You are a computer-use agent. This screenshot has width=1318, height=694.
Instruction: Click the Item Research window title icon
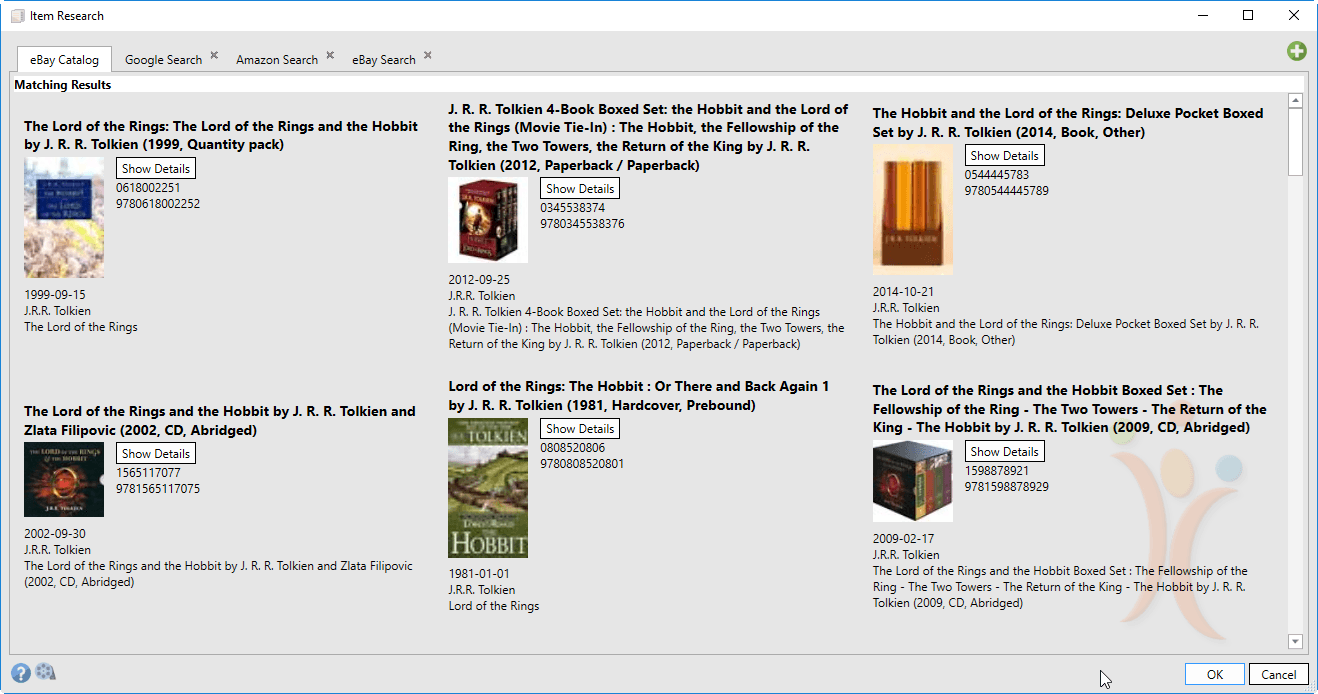tap(17, 15)
